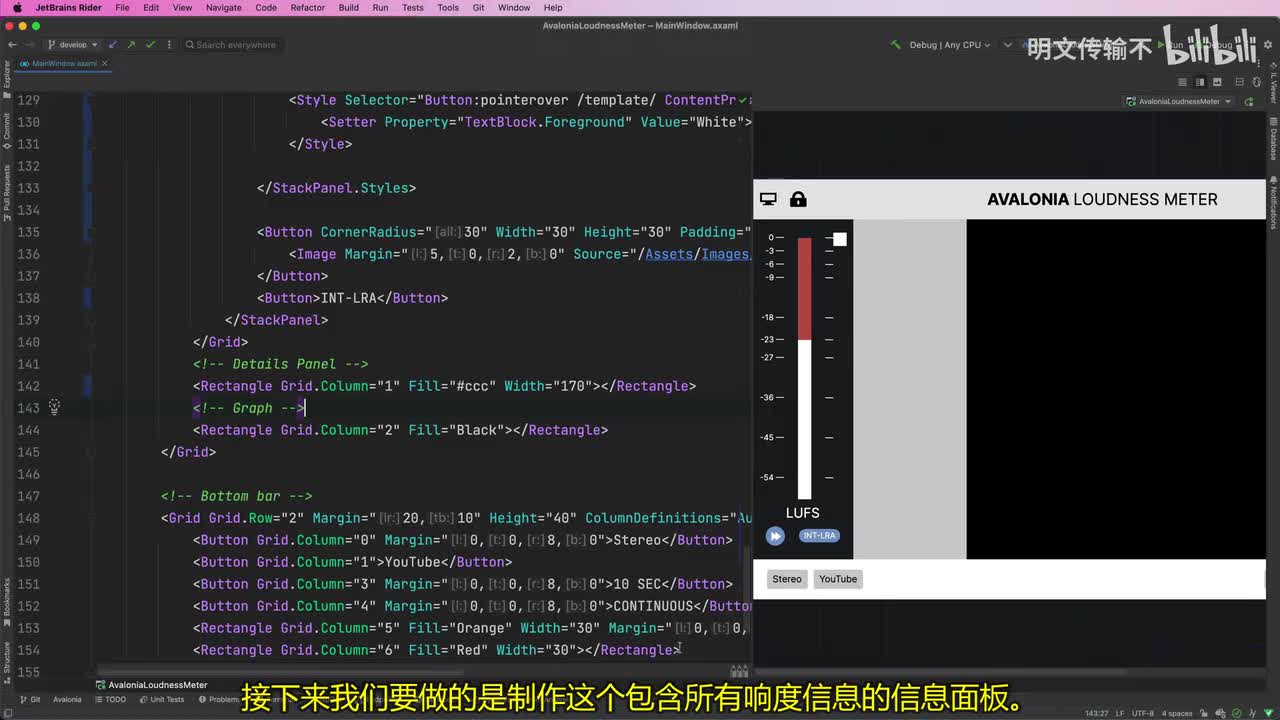The width and height of the screenshot is (1280, 720).
Task: Open the Debug | Any CPU configuration dropdown
Action: coord(950,45)
